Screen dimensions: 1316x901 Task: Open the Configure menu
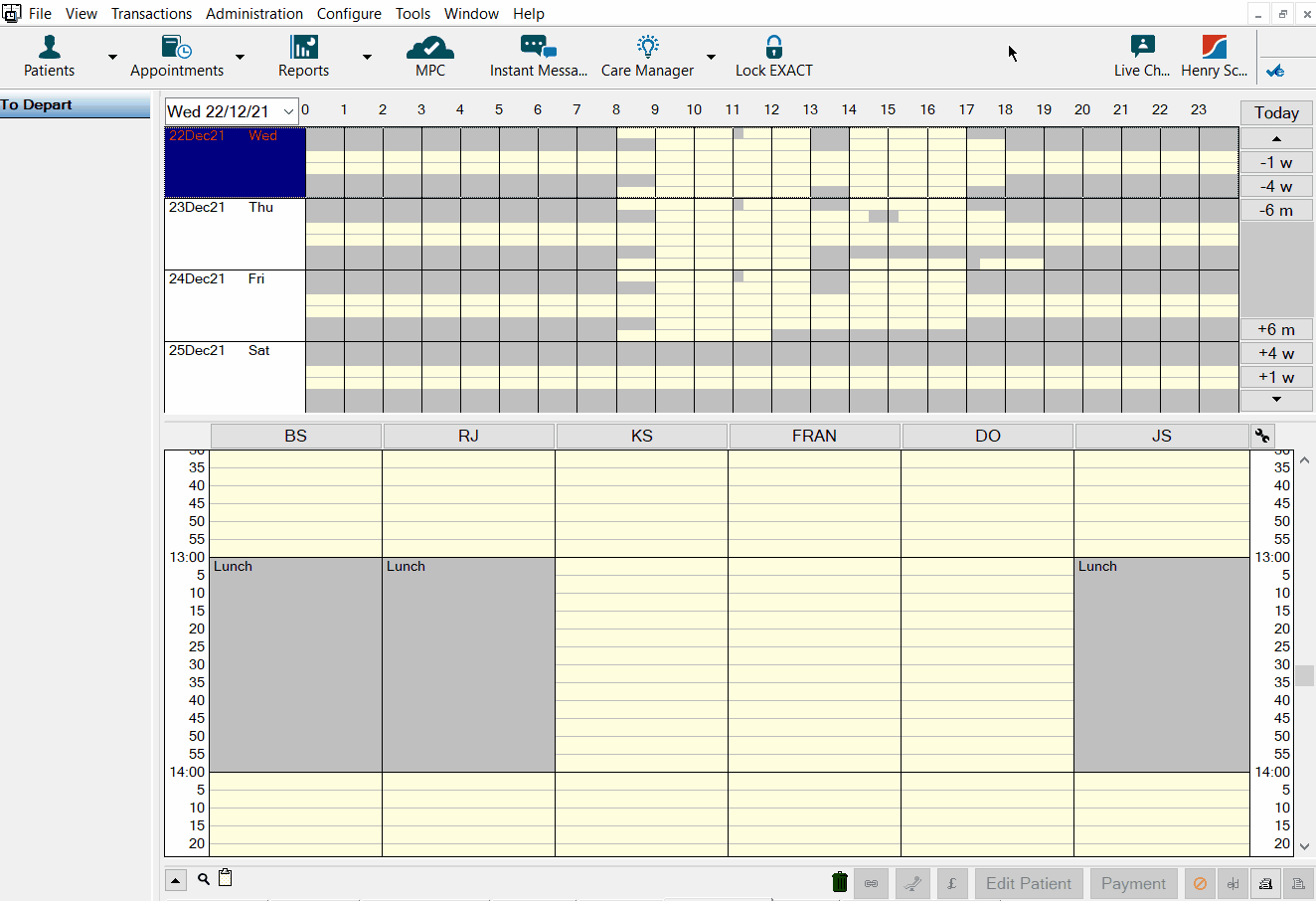[349, 14]
